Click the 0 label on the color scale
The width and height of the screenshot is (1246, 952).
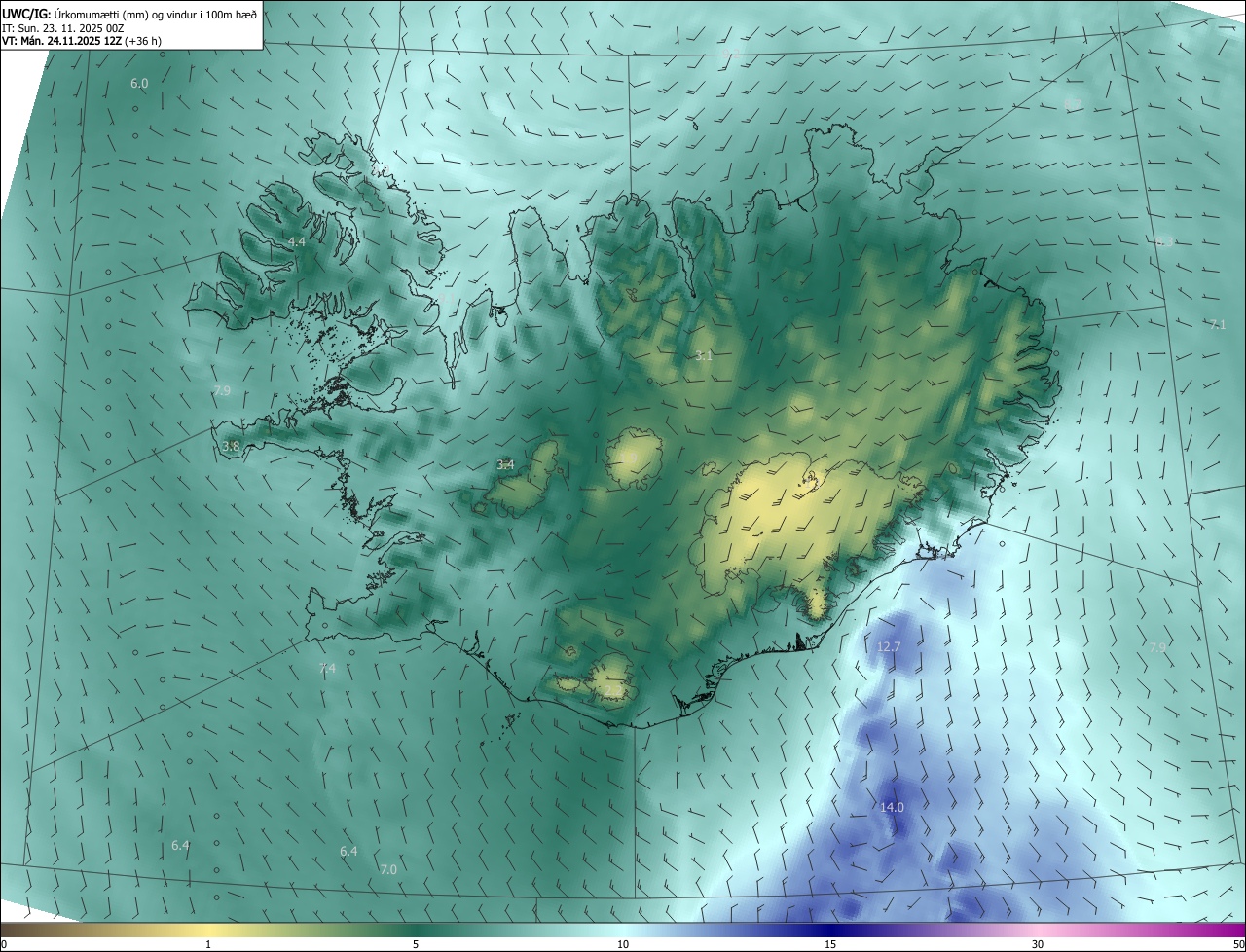point(3,944)
